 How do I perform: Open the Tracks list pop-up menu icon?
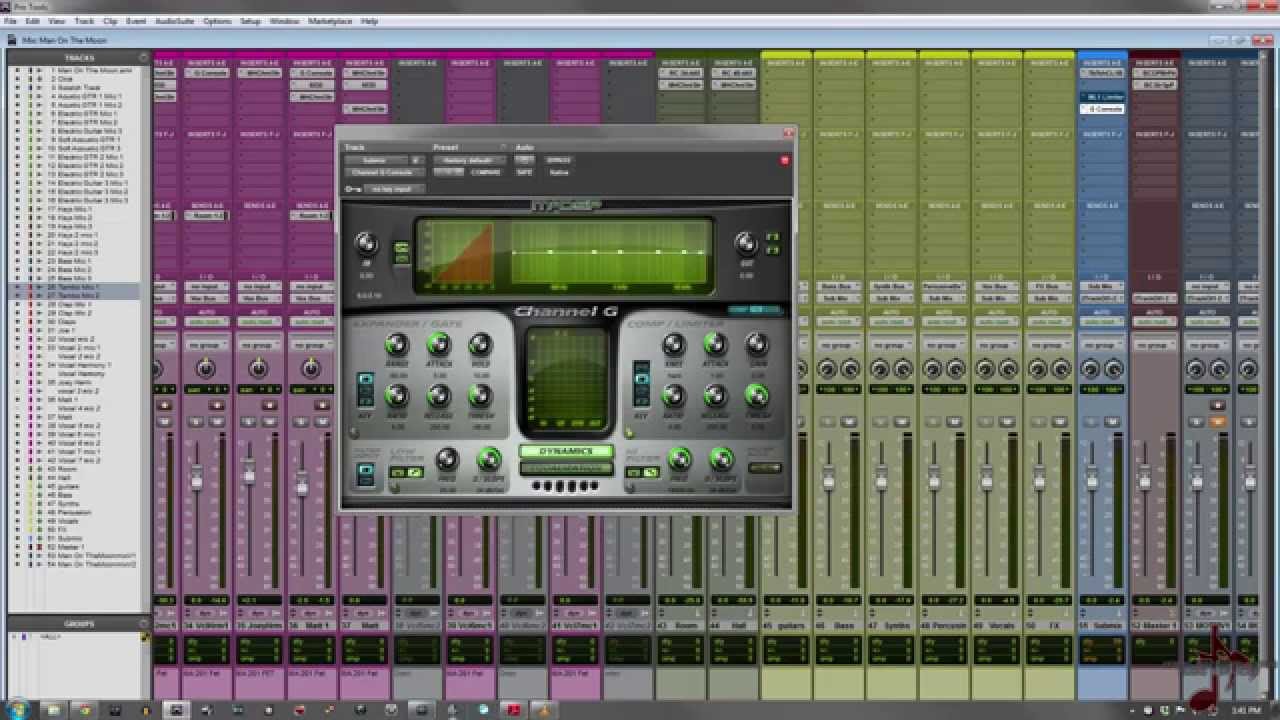tap(143, 58)
